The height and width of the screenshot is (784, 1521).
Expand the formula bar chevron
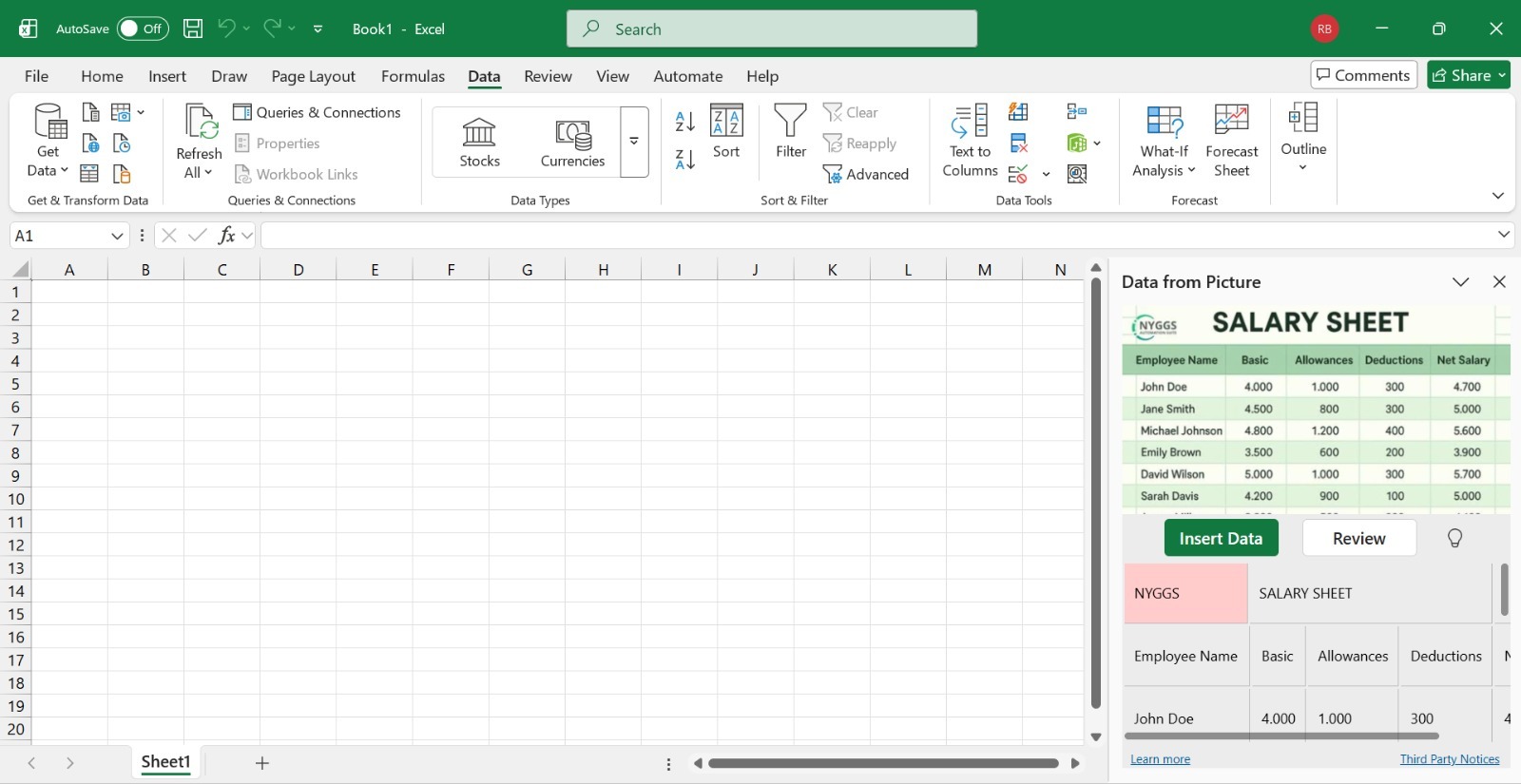[1504, 235]
